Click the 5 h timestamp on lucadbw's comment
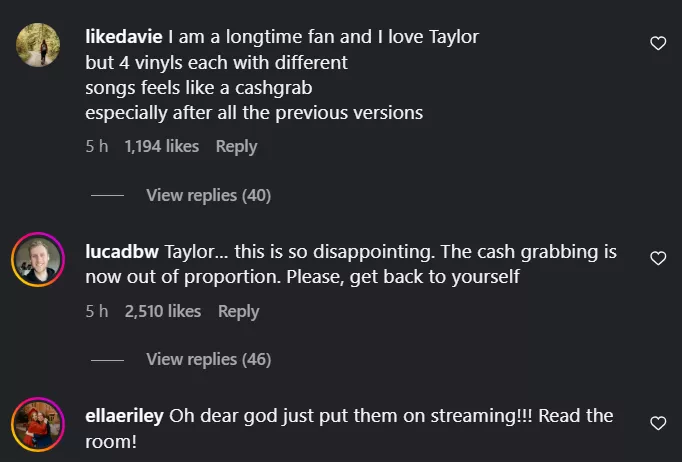The width and height of the screenshot is (682, 462). 96,311
